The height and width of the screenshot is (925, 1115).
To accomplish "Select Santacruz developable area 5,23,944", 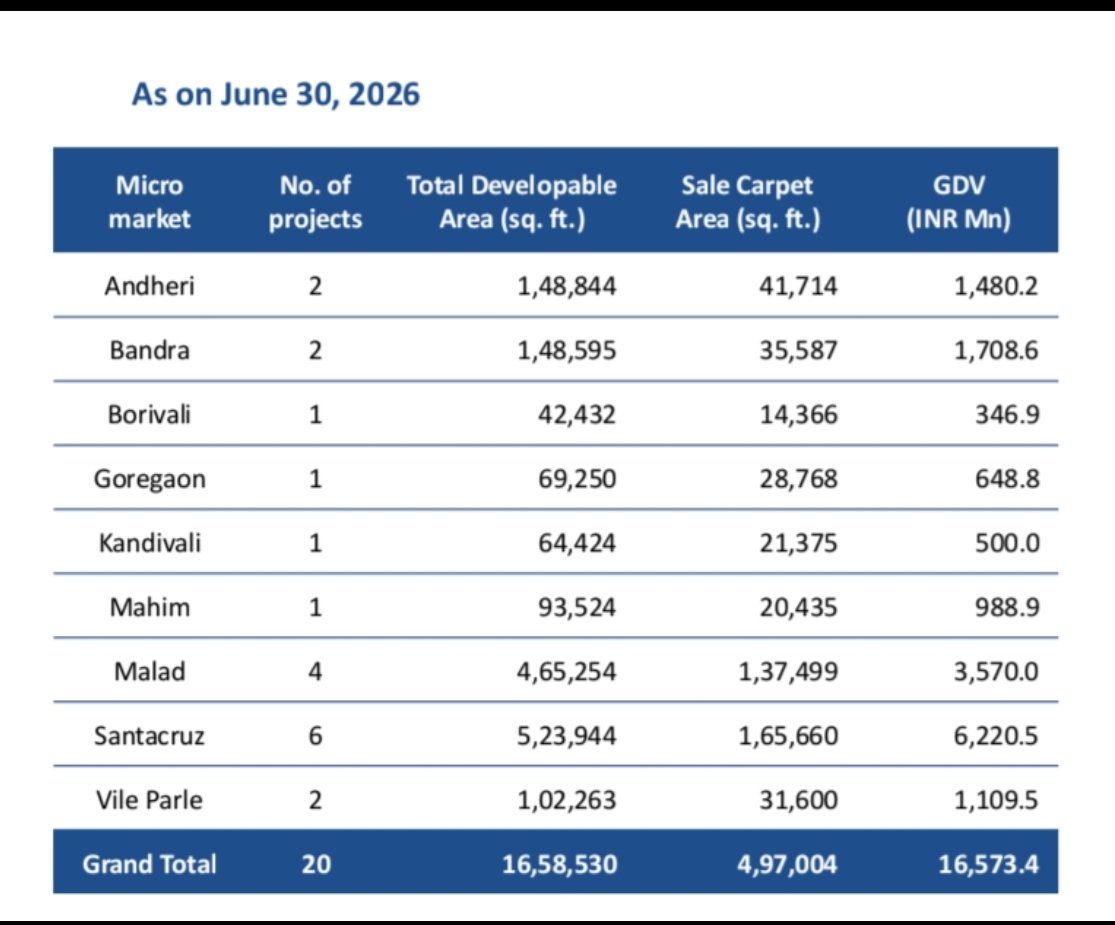I will coord(567,736).
